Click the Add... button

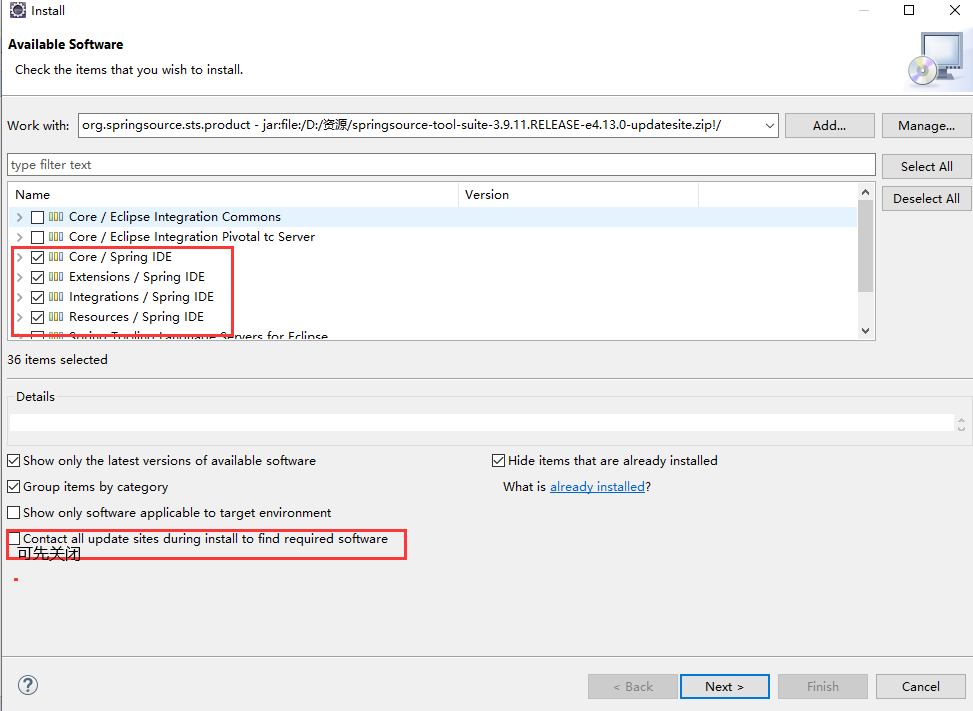point(830,126)
